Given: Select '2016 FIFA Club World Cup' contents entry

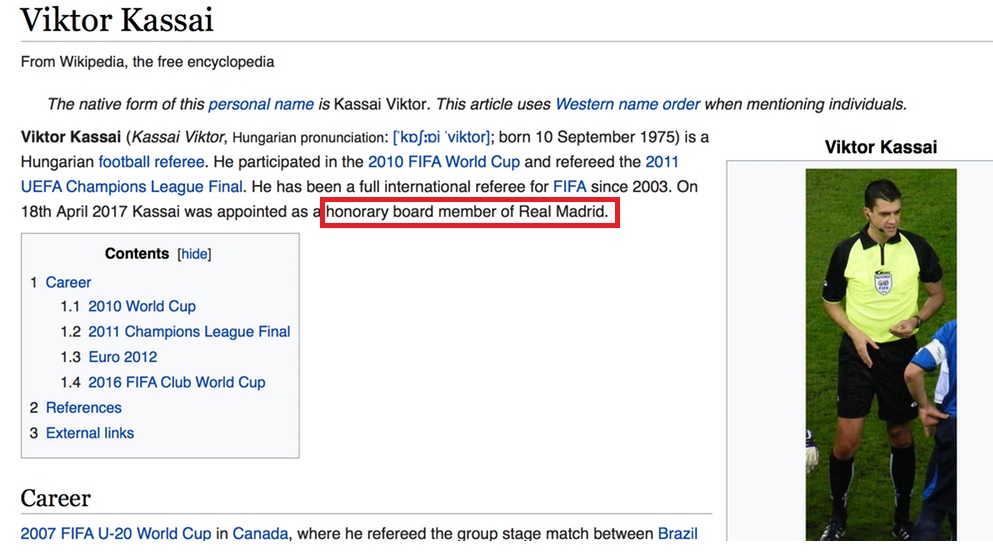Looking at the screenshot, I should (x=177, y=382).
